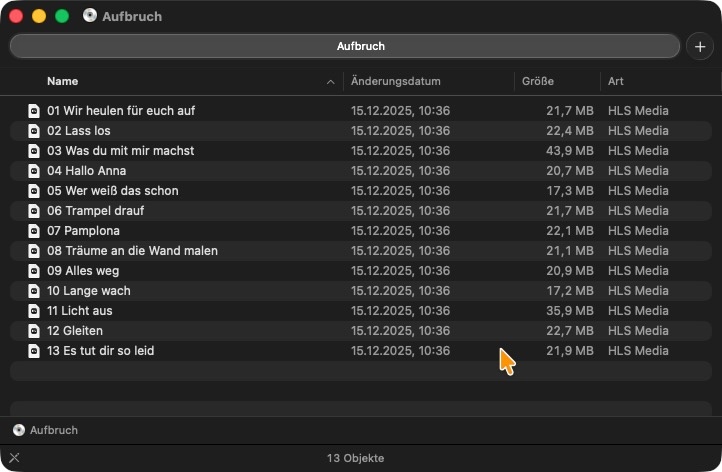Sort by Größe column

coord(538,81)
